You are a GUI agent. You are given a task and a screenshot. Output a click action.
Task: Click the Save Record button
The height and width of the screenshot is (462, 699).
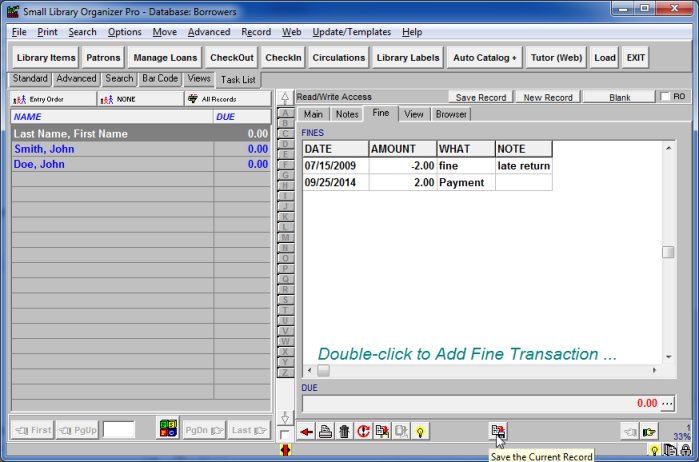(x=481, y=97)
